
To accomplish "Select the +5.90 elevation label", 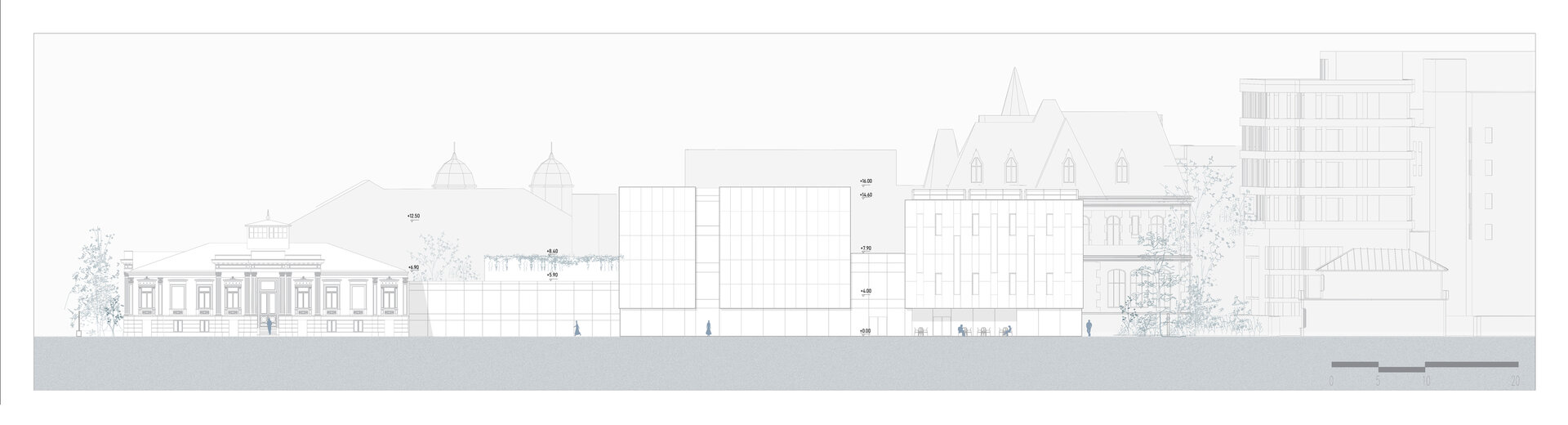I will click(x=552, y=275).
